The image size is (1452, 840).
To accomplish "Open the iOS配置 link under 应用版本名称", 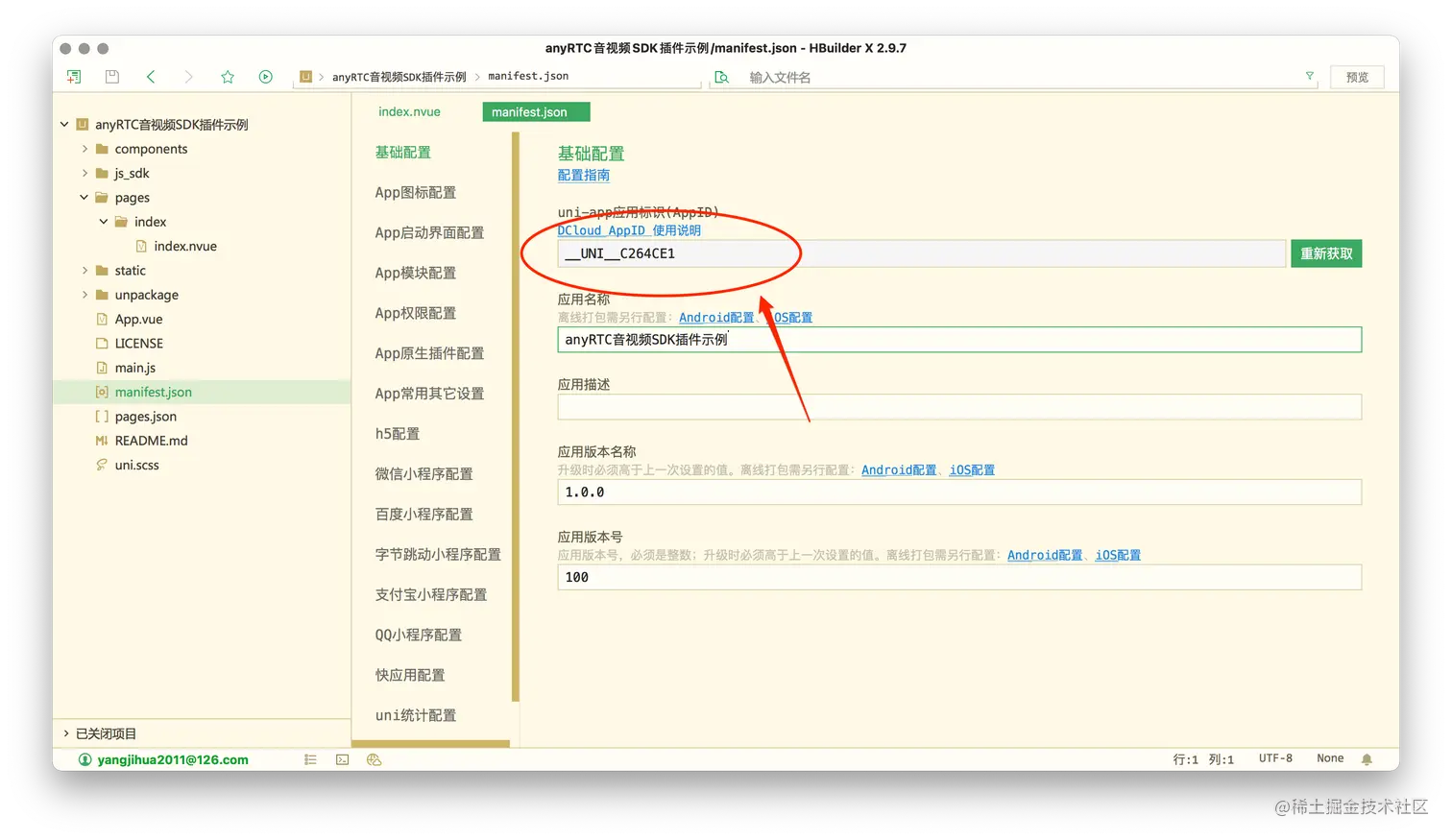I will point(972,470).
